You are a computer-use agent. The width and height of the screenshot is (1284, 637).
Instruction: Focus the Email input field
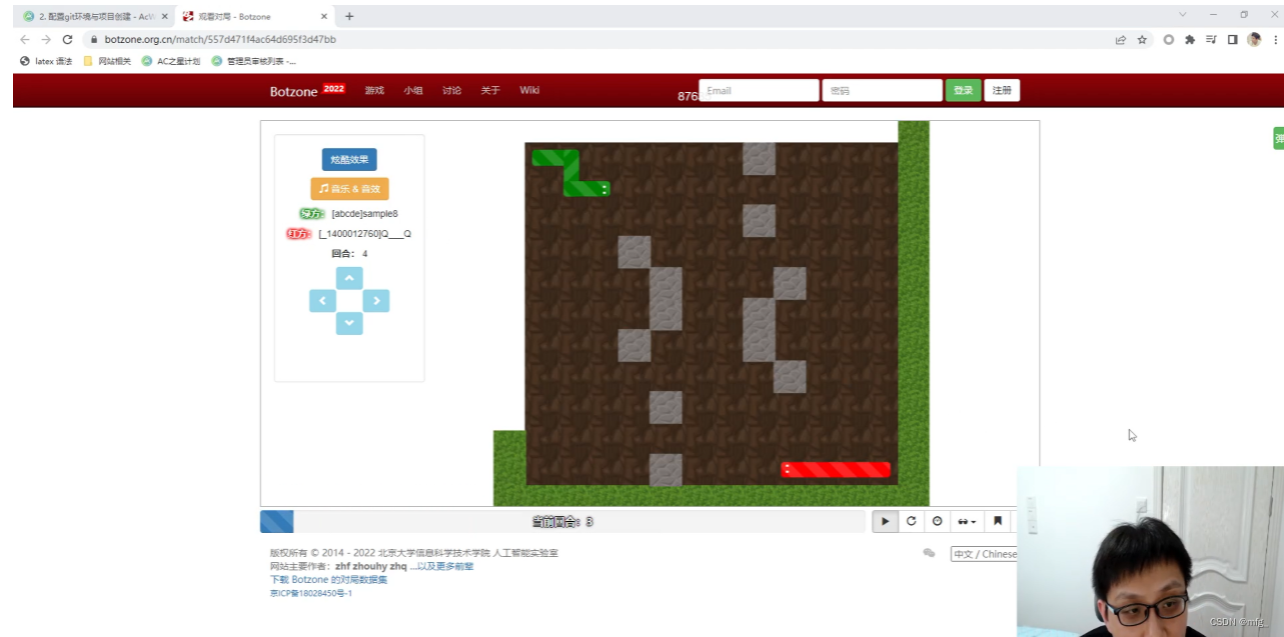click(759, 90)
